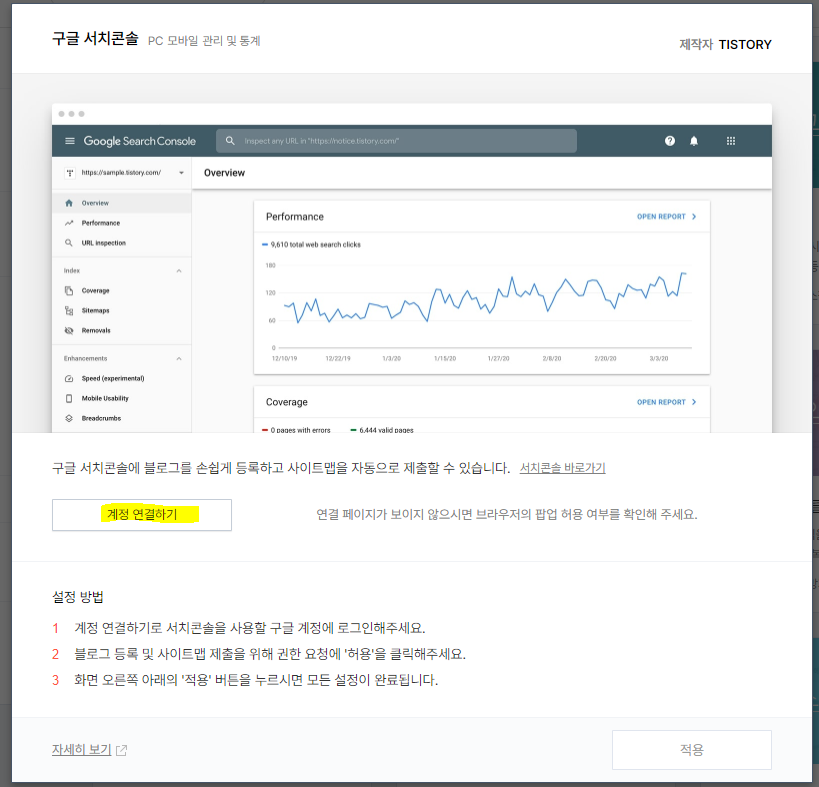Click the Performance line chart

[x=482, y=309]
